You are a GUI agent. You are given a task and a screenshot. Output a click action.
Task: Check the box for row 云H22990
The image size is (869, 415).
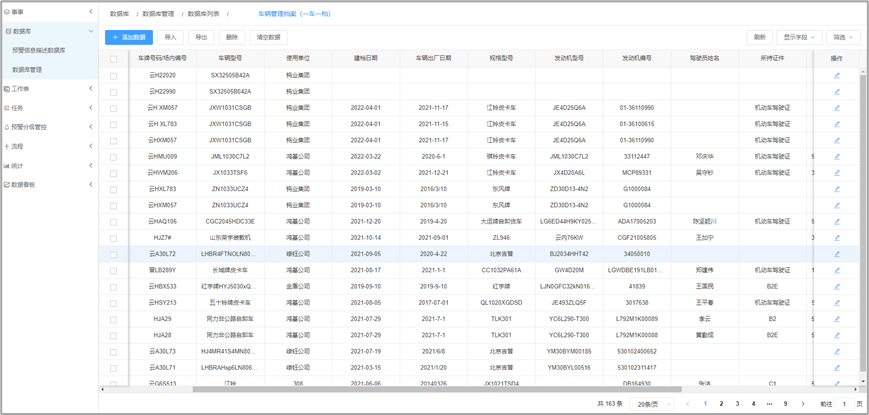pyautogui.click(x=114, y=92)
